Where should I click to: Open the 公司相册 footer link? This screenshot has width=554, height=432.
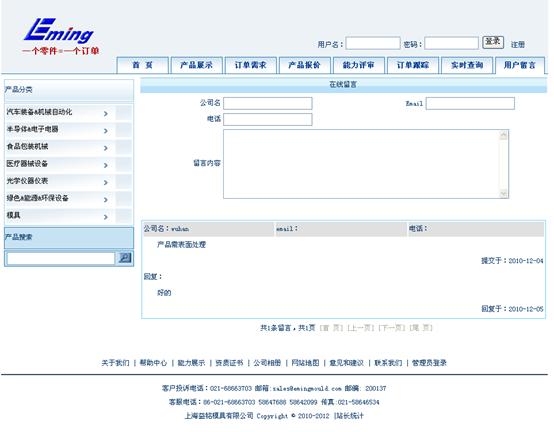[267, 363]
